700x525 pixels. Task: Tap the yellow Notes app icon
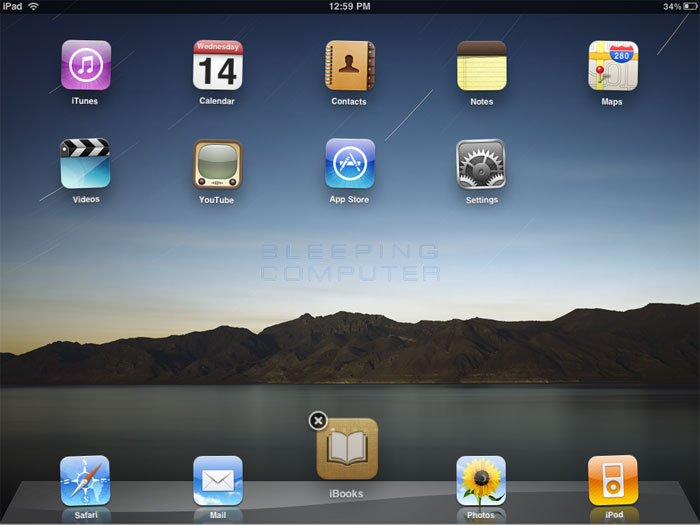pos(481,66)
